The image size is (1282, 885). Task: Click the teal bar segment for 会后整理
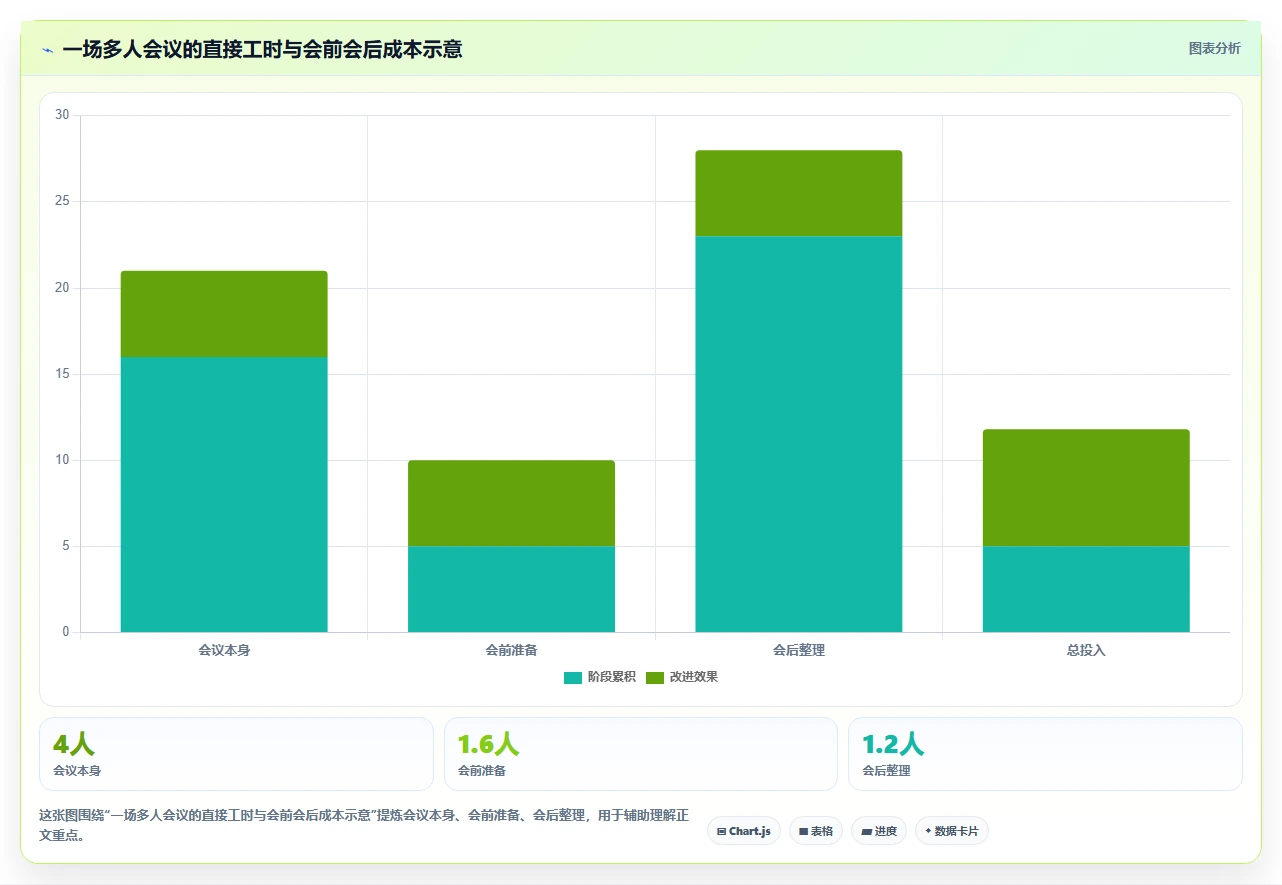(799, 434)
